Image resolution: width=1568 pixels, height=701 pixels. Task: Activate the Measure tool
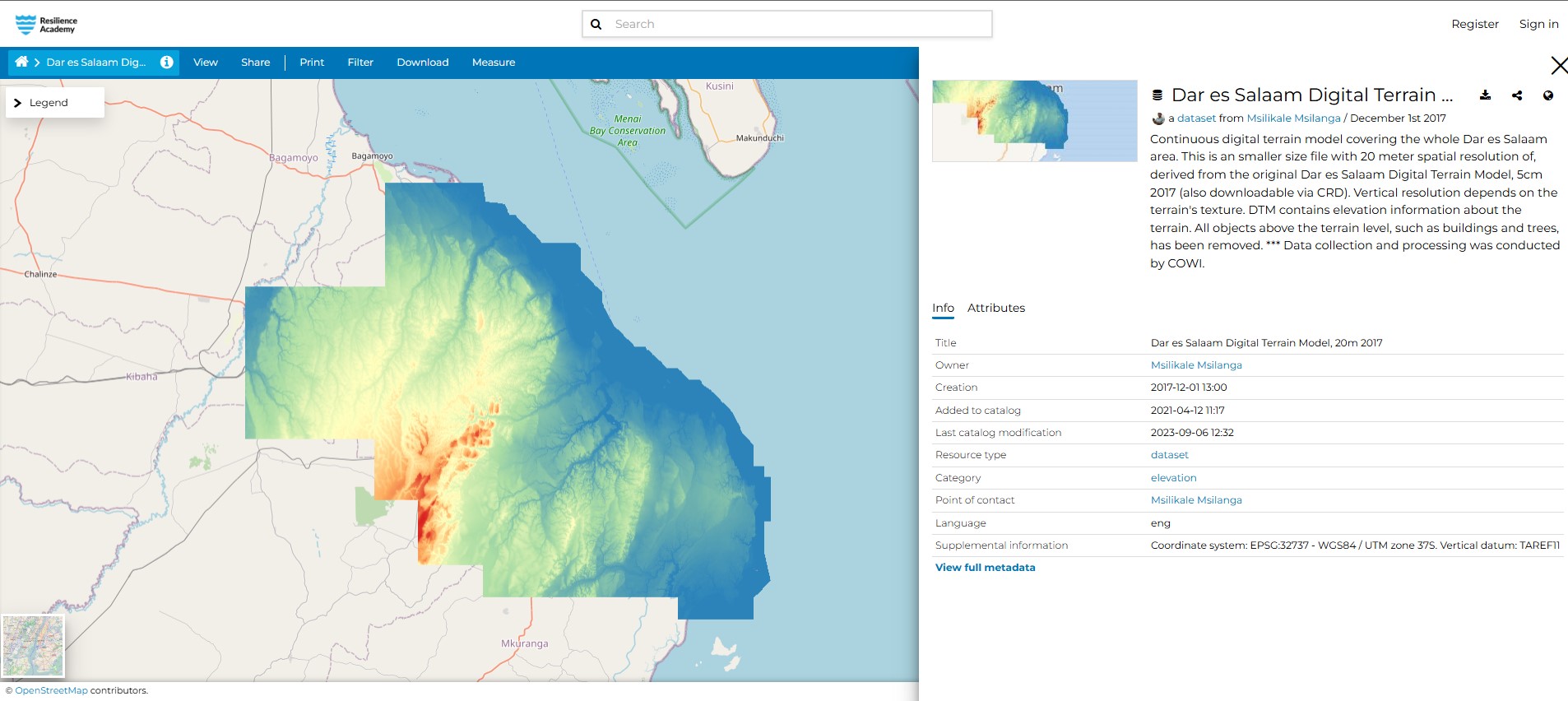click(494, 63)
